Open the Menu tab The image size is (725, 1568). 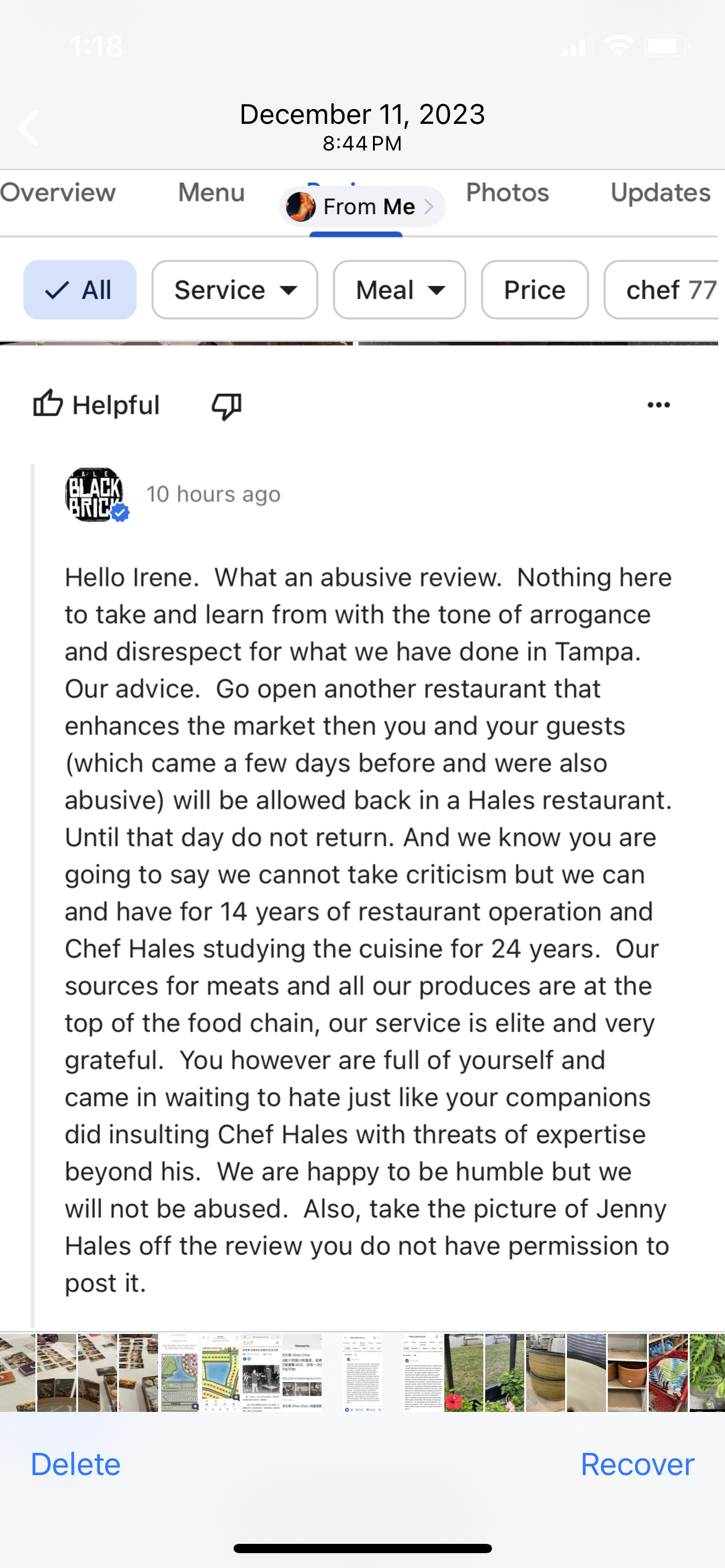click(211, 193)
